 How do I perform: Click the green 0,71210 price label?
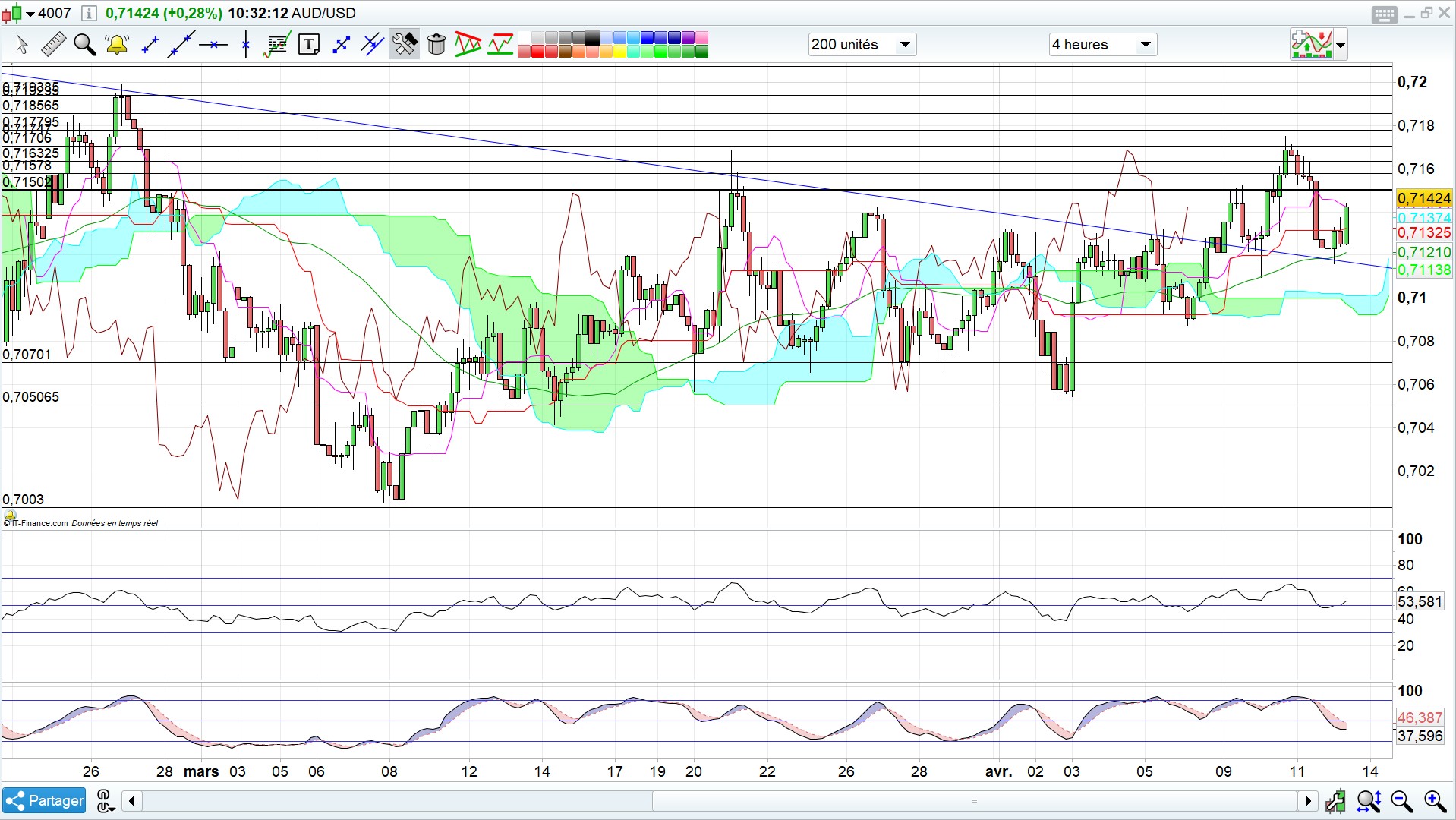1424,252
